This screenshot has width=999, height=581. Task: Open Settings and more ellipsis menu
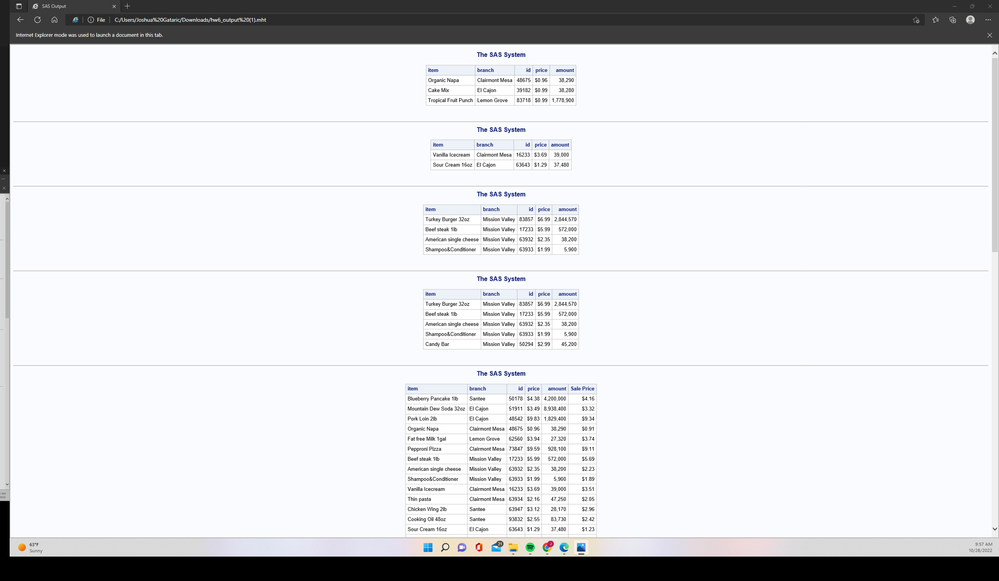(988, 20)
